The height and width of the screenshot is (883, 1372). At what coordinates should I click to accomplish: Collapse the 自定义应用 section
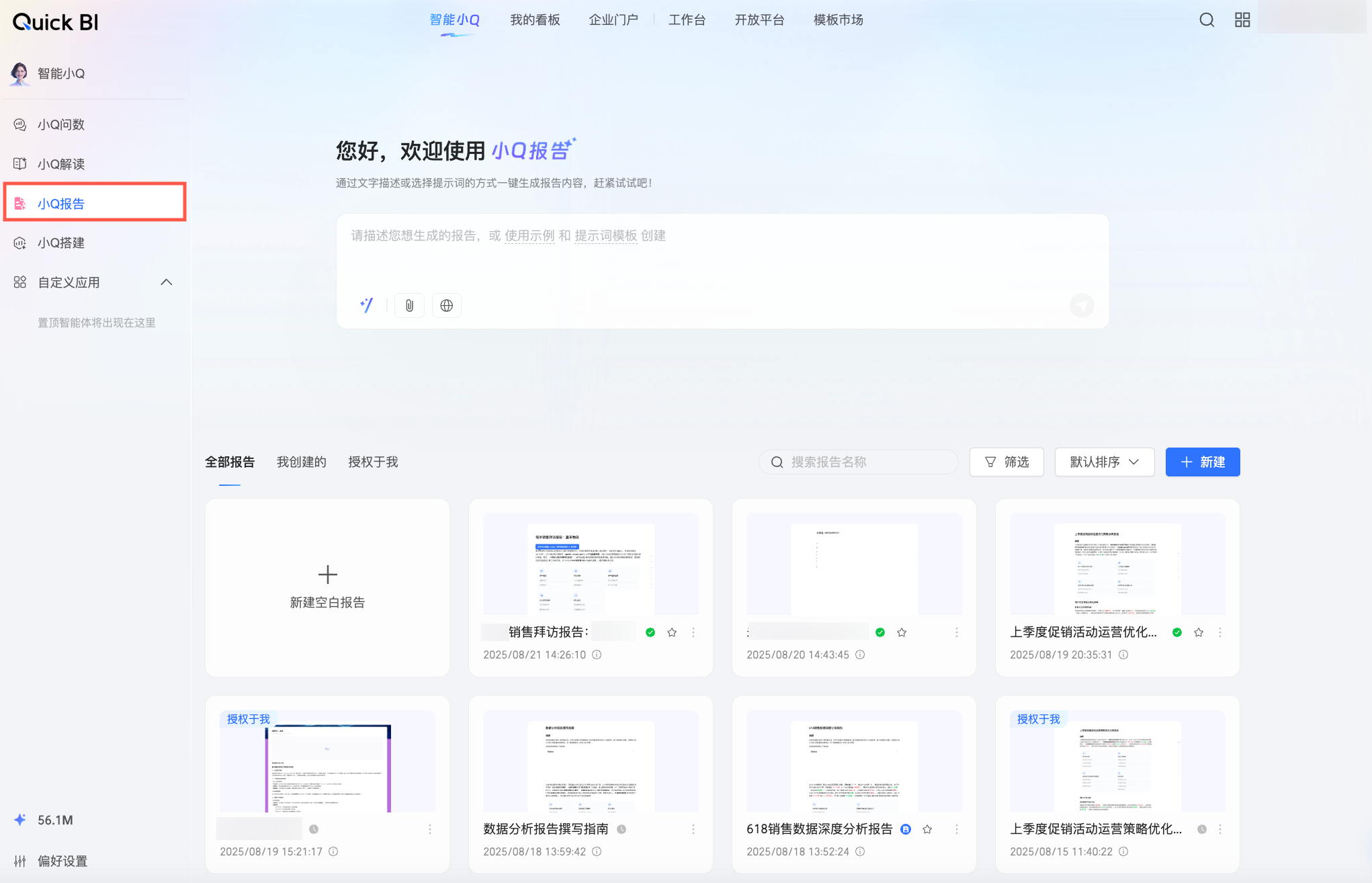[x=167, y=282]
